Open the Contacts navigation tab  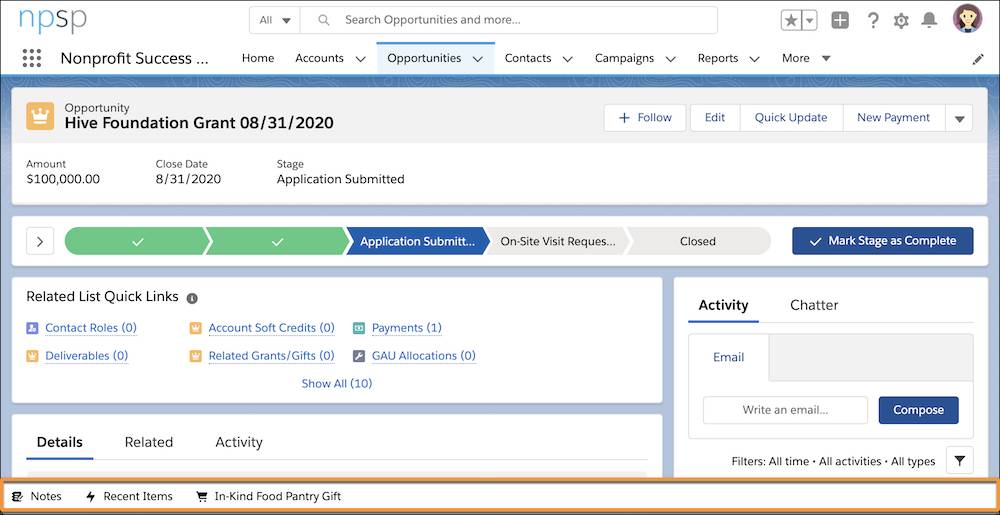(528, 58)
